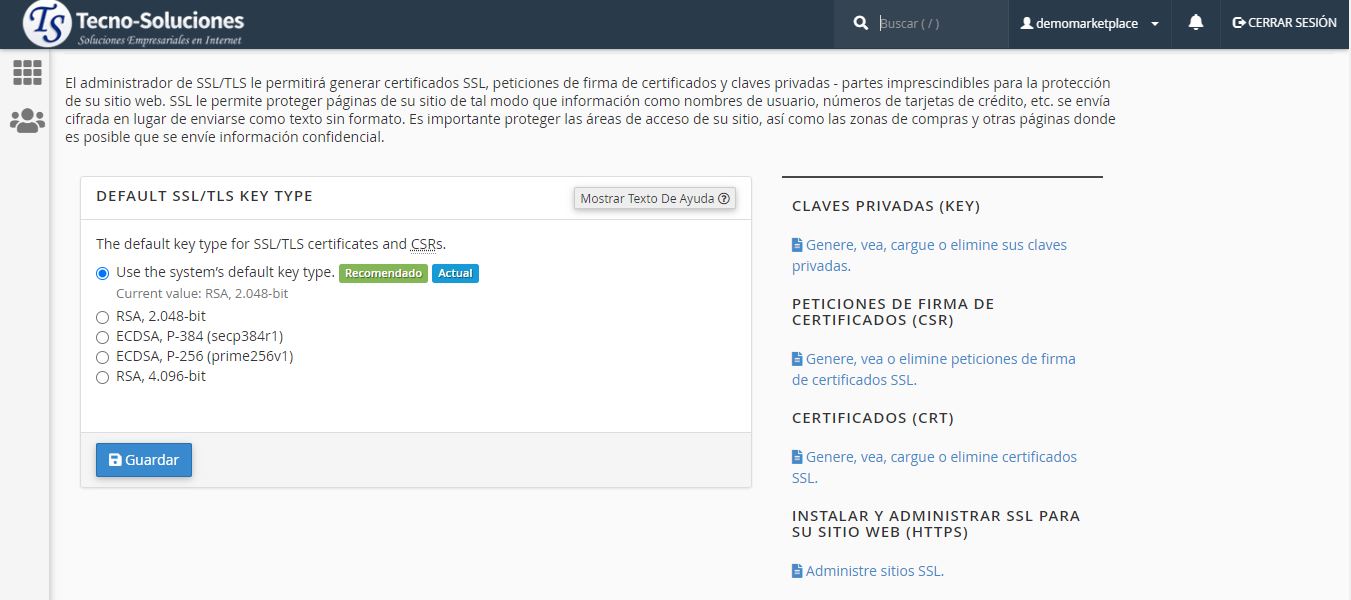Open the applications grid icon in sidebar
Image resolution: width=1351 pixels, height=600 pixels.
(x=27, y=72)
